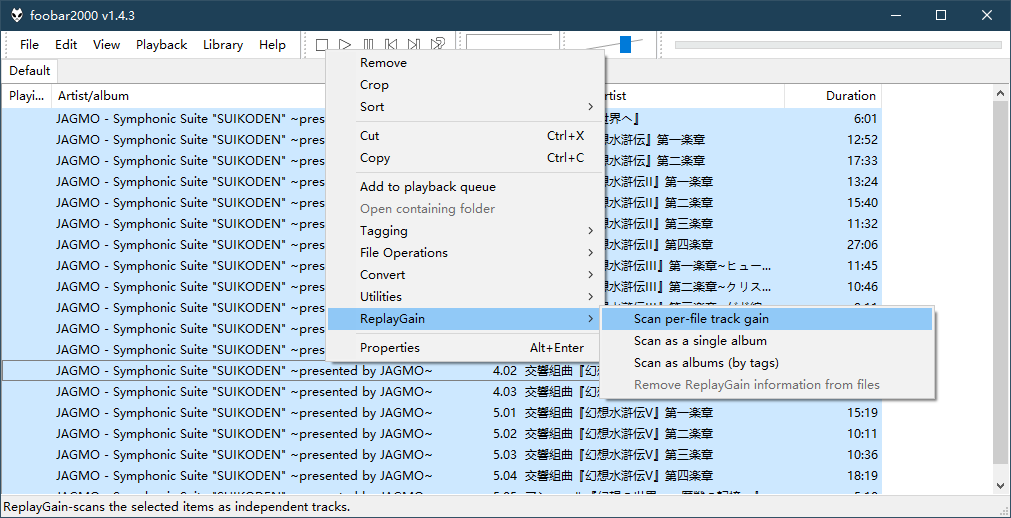1011x518 pixels.
Task: Select Scan as a single album
Action: coord(700,341)
